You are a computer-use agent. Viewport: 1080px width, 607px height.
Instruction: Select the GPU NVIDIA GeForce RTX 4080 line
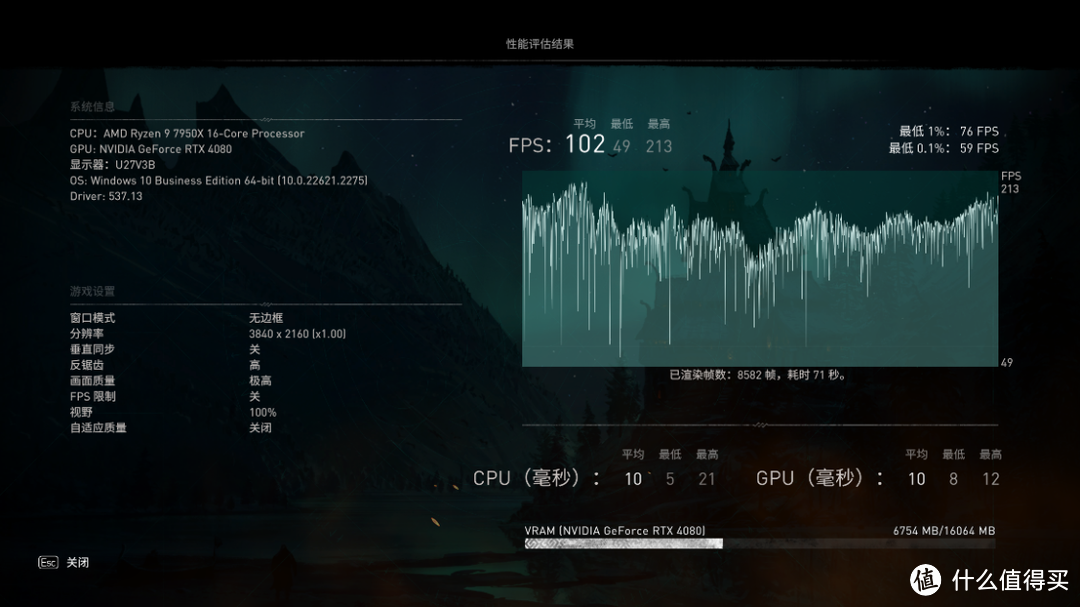[151, 149]
